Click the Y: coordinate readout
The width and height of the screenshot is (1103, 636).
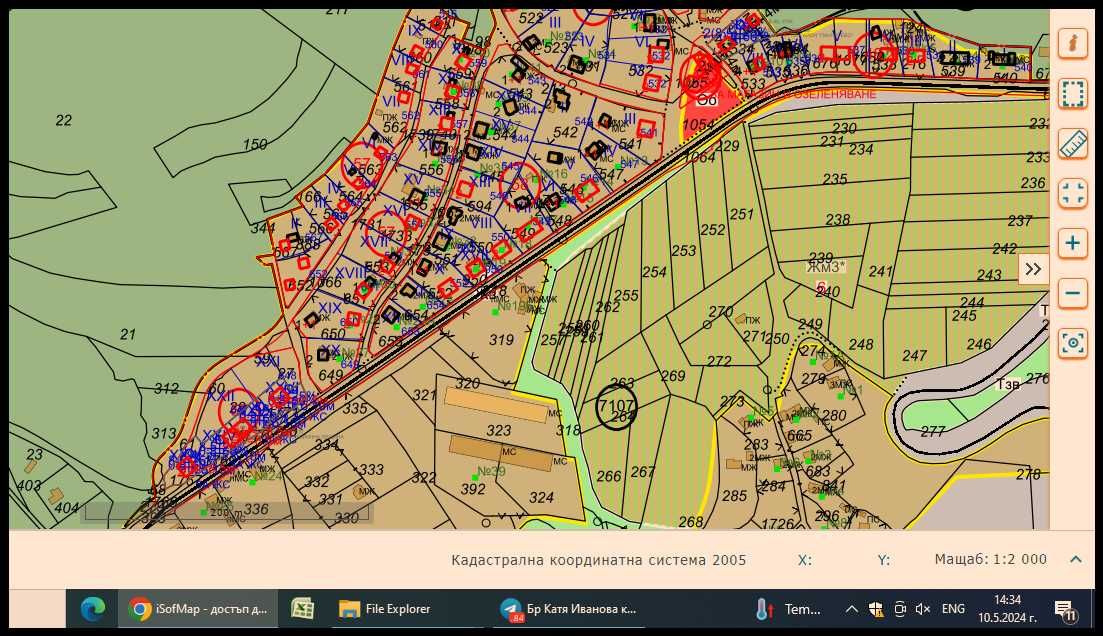[884, 560]
